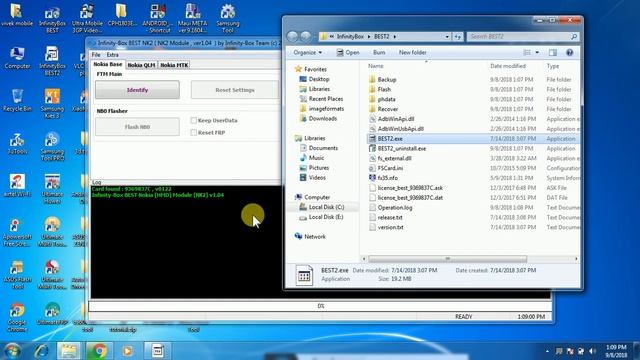Viewport: 640px width, 360px height.
Task: Open the File menu in Infinity-Box
Action: coord(96,55)
